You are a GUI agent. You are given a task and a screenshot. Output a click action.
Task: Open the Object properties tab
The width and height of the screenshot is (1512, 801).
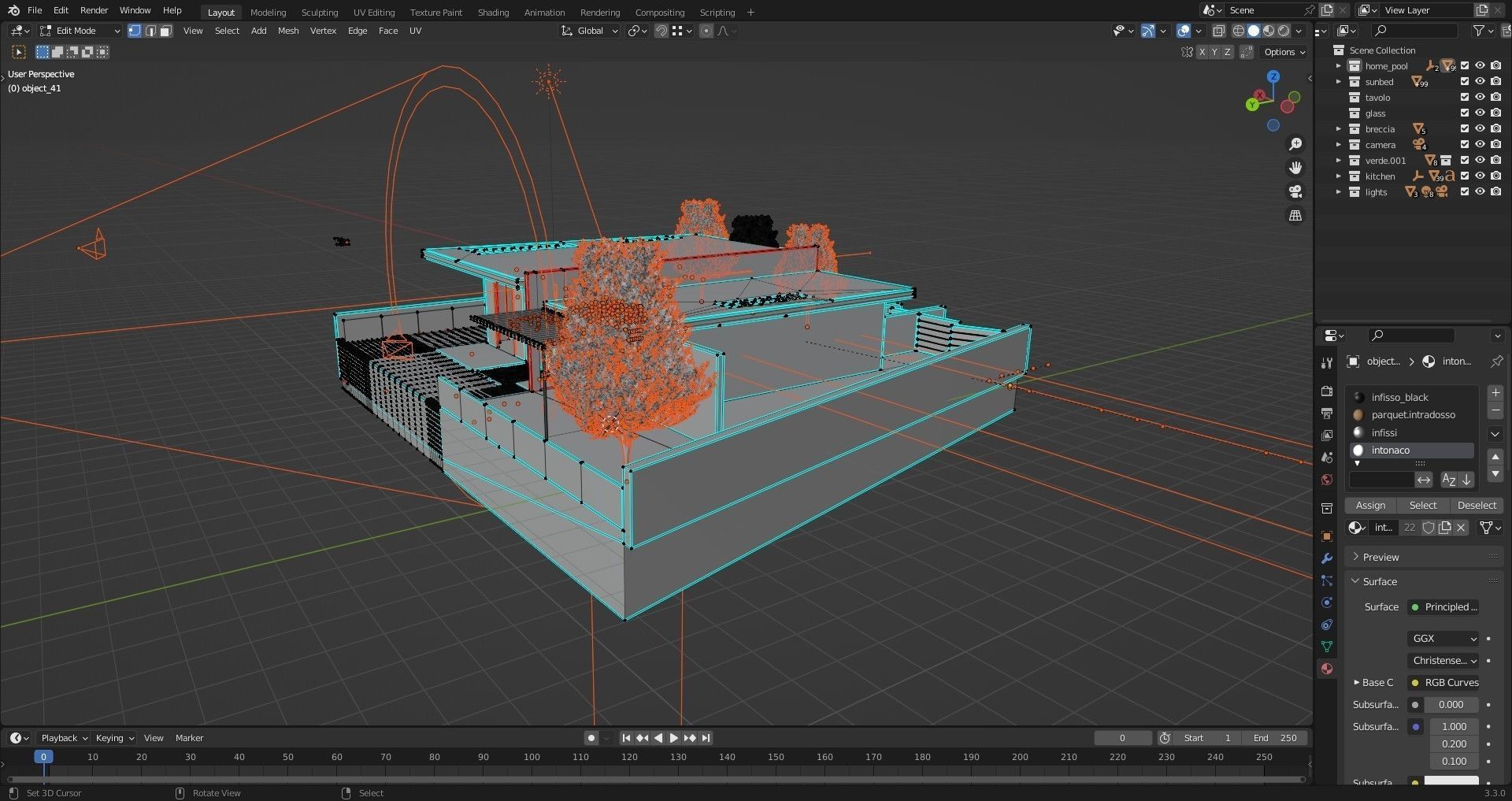click(x=1327, y=536)
